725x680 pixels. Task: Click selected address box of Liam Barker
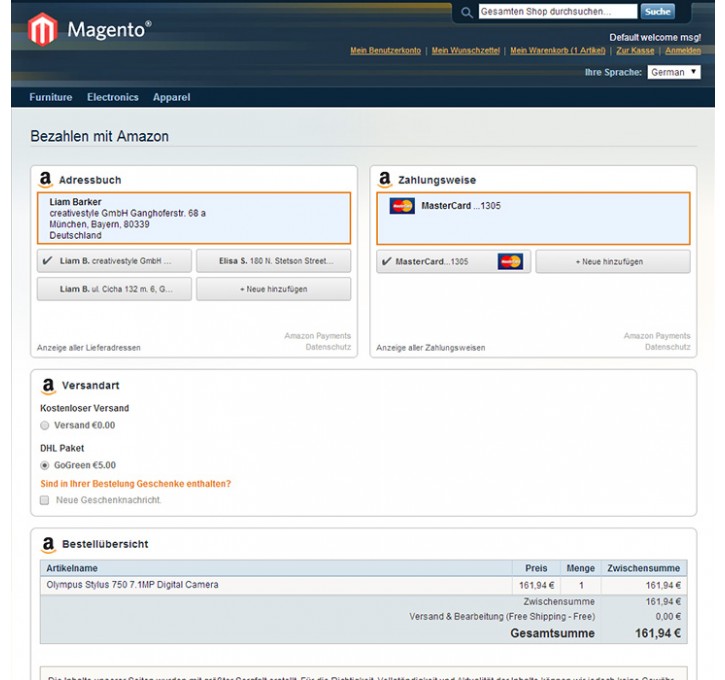click(x=194, y=218)
